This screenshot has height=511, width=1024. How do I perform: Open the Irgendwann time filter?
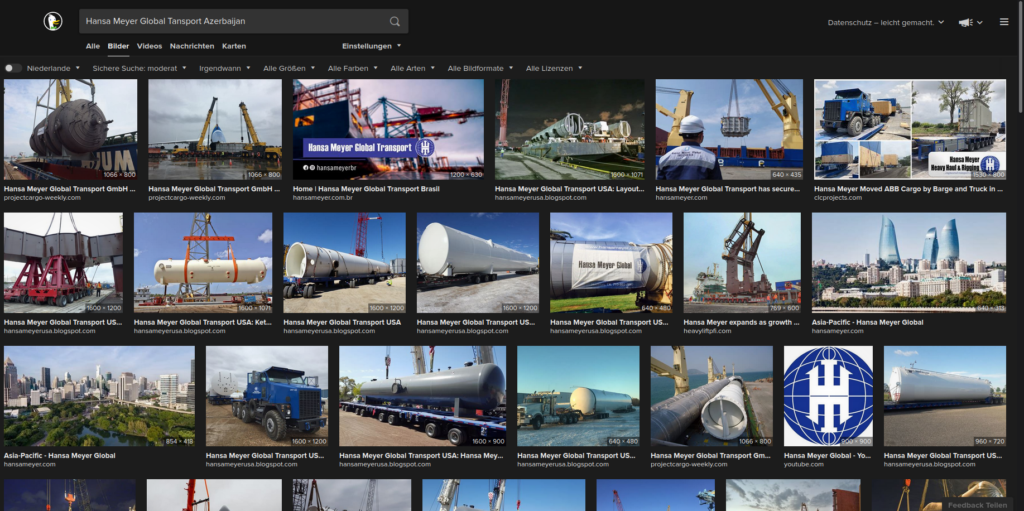[x=225, y=68]
